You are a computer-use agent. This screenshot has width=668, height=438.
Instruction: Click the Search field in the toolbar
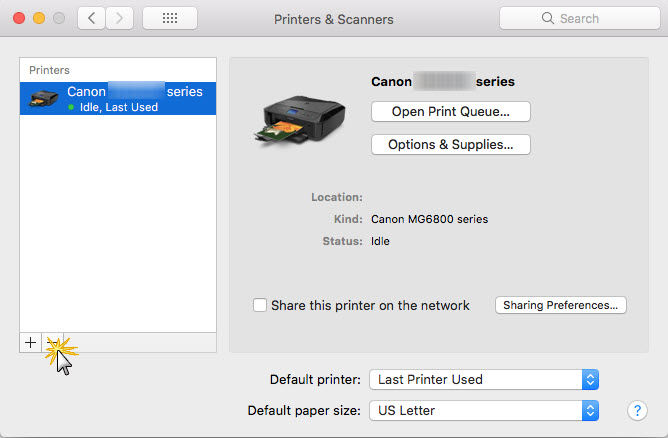(578, 19)
